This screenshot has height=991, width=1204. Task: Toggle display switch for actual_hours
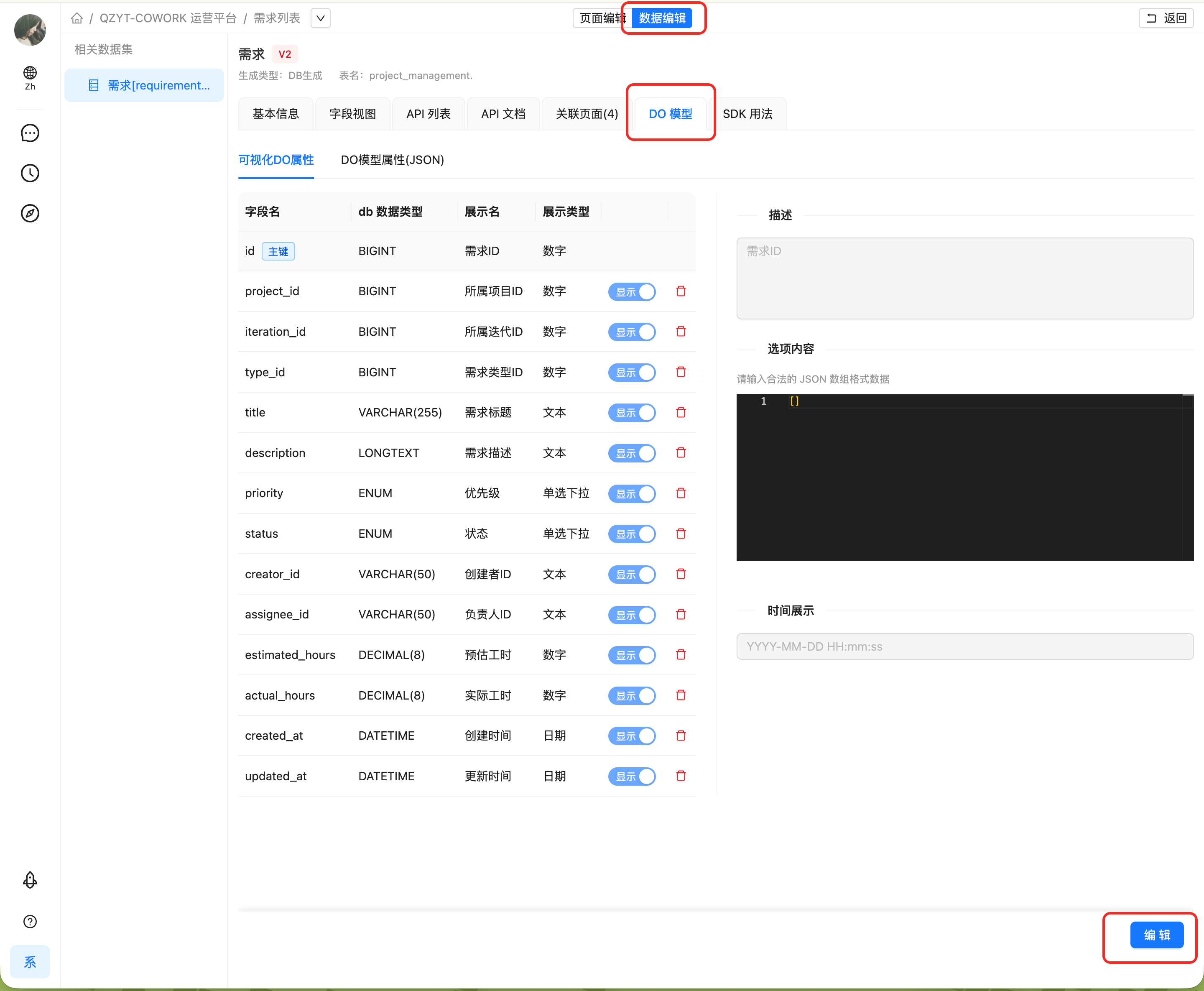pos(632,695)
